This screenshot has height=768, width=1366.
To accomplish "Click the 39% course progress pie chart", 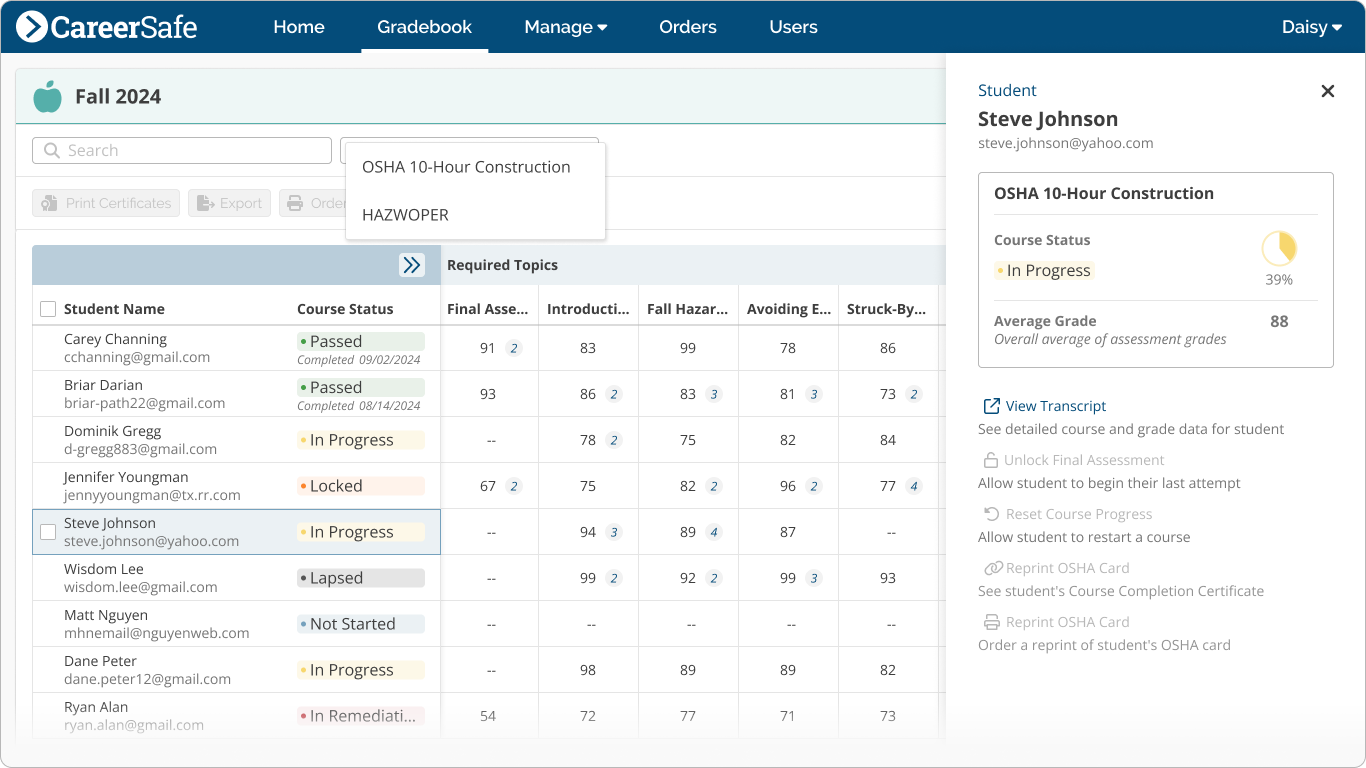I will 1279,246.
